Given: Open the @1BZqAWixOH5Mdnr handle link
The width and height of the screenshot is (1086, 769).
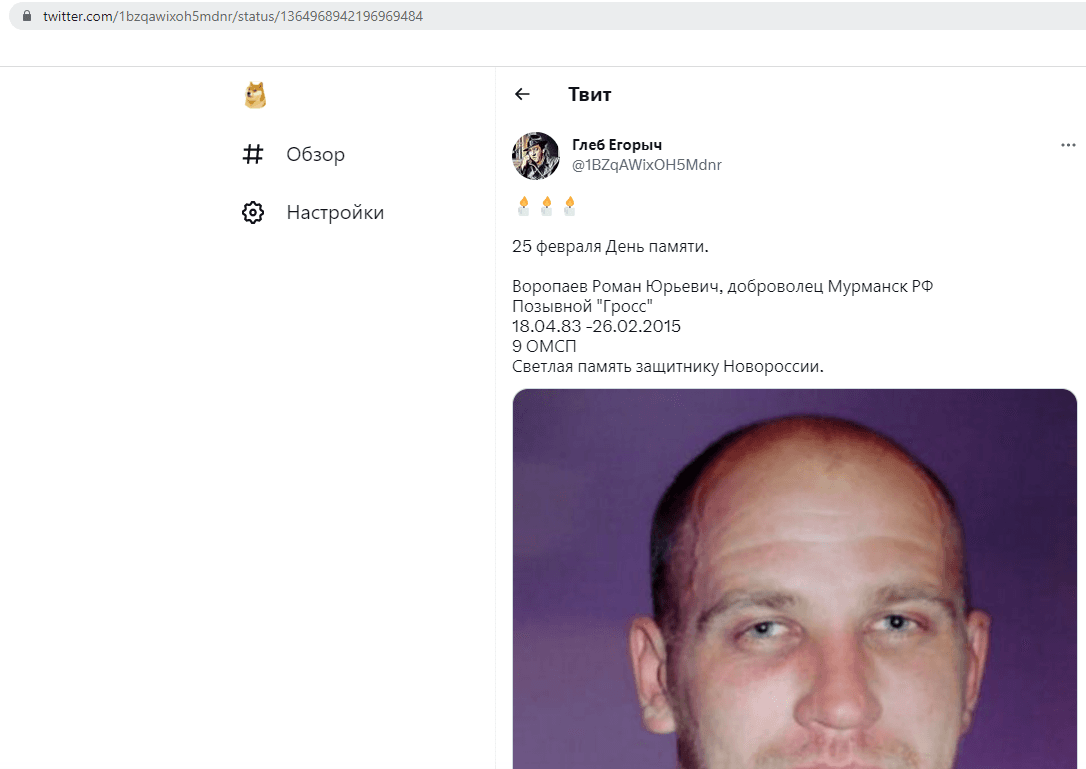Looking at the screenshot, I should pos(646,165).
